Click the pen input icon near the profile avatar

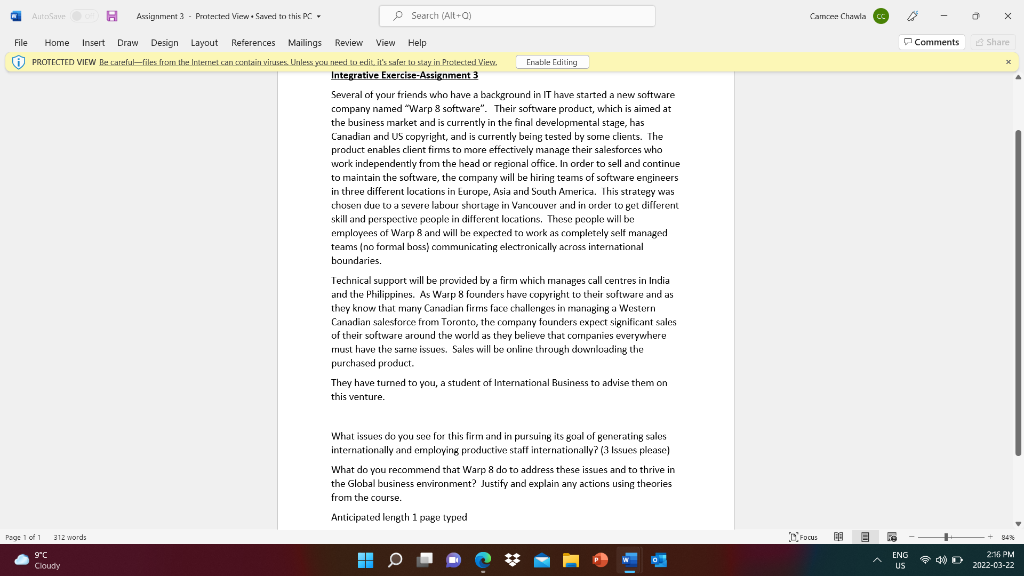pos(912,15)
